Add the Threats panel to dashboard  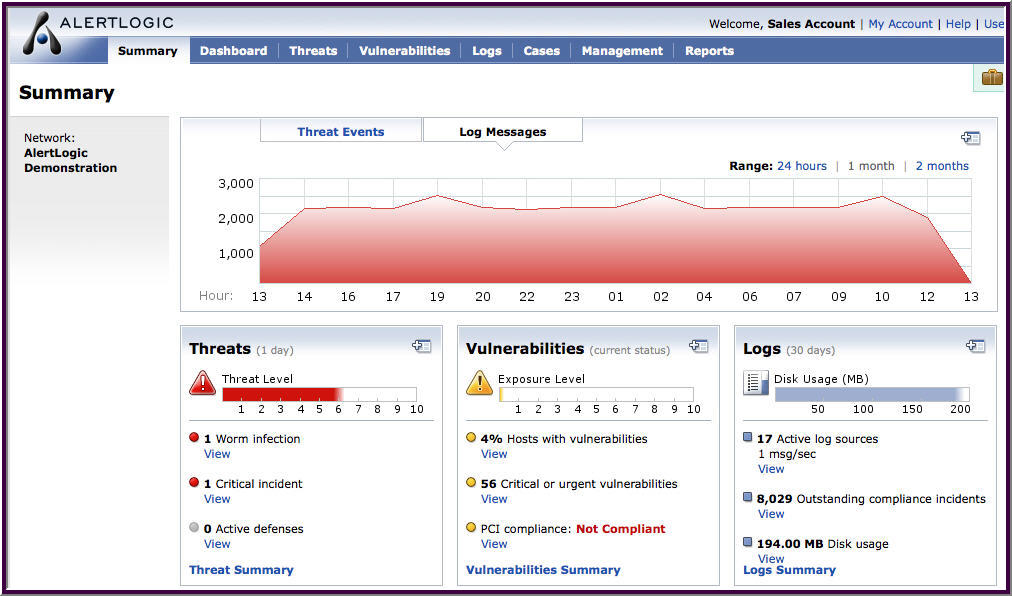pyautogui.click(x=421, y=346)
